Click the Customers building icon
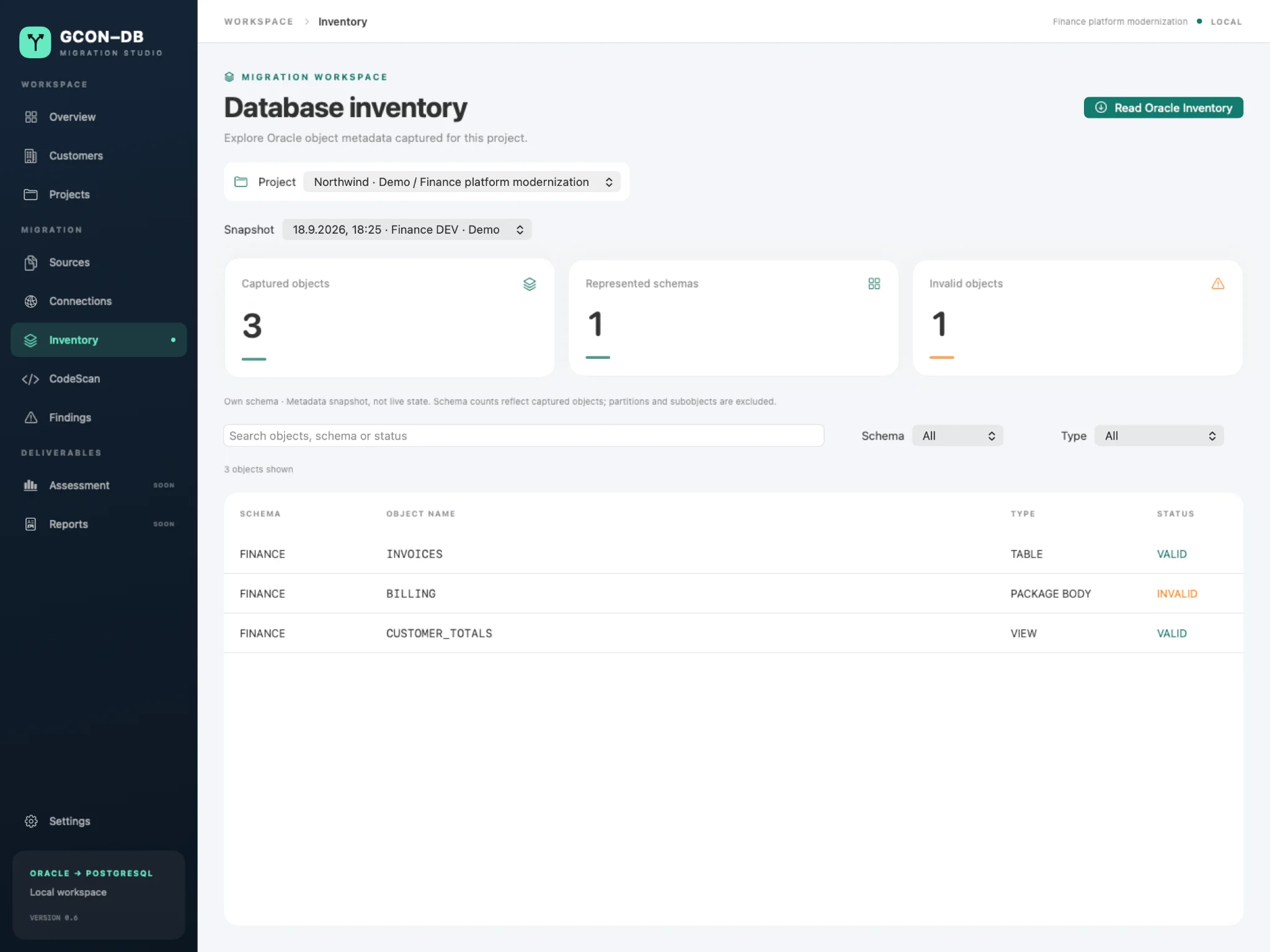 31,156
